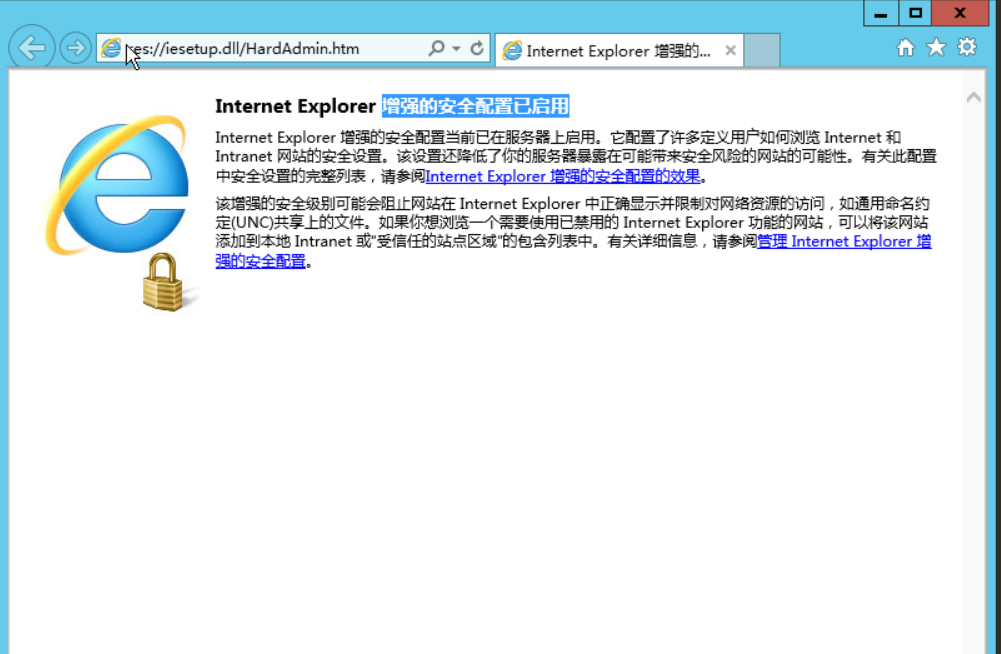The image size is (1001, 654).
Task: Open the 管理 Internet Explorer 增强的安全配置 link
Action: coord(844,241)
